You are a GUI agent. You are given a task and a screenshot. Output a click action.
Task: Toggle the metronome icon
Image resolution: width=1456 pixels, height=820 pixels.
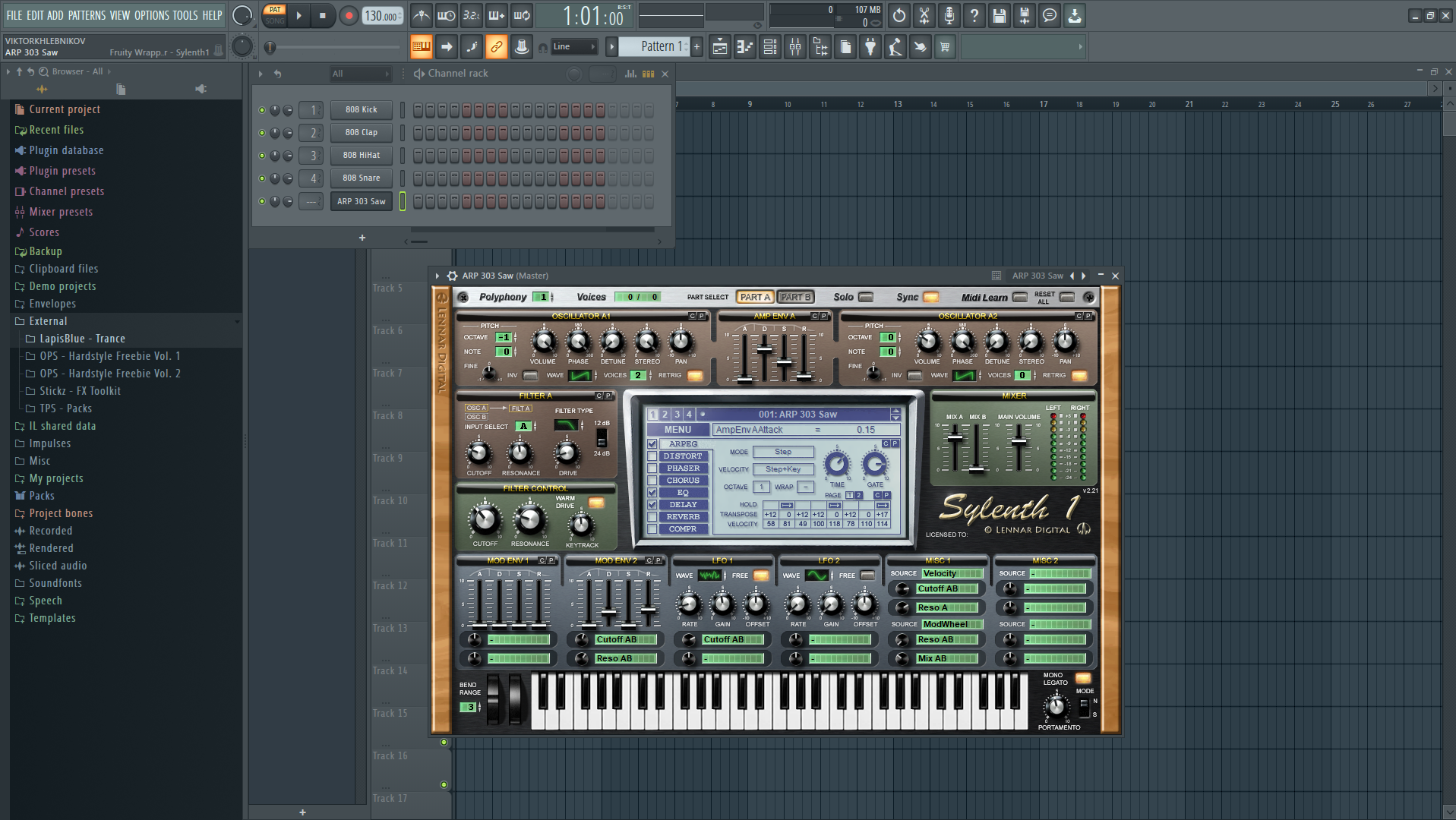pyautogui.click(x=422, y=15)
